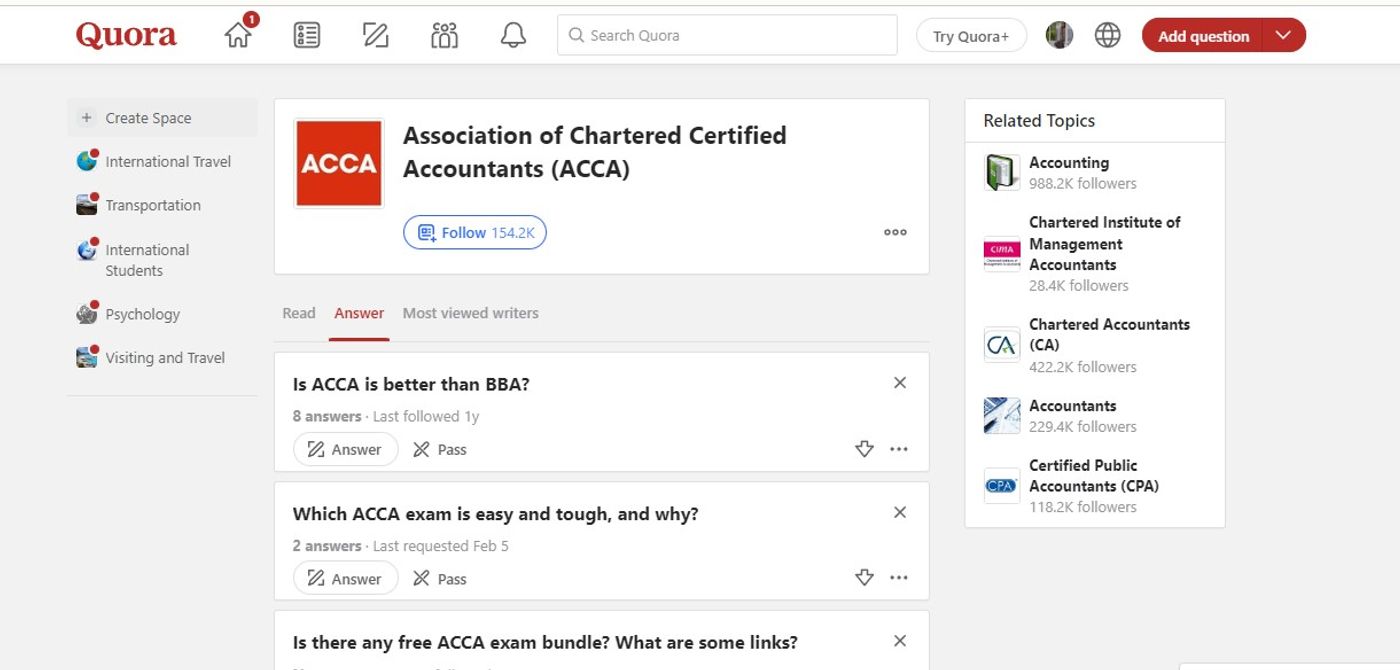Switch to the Read tab
This screenshot has height=670, width=1400.
click(x=299, y=313)
